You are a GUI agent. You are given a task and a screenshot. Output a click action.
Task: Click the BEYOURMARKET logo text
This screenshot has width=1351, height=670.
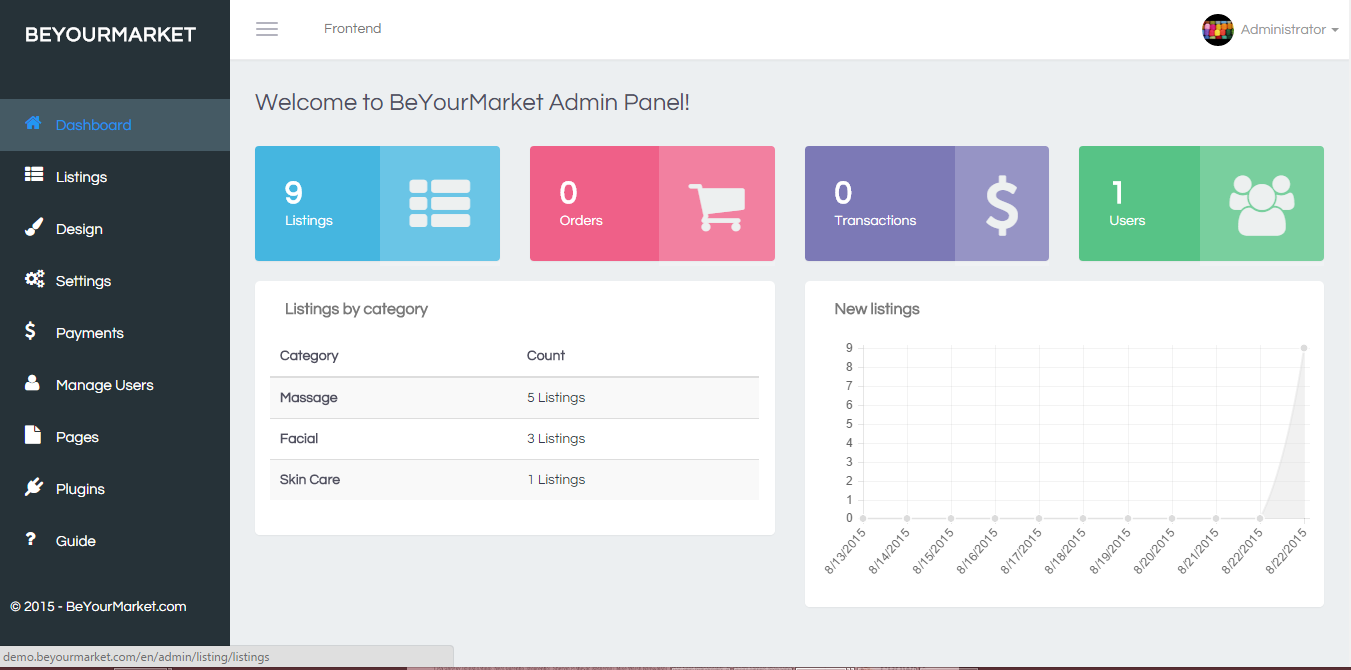coord(110,35)
